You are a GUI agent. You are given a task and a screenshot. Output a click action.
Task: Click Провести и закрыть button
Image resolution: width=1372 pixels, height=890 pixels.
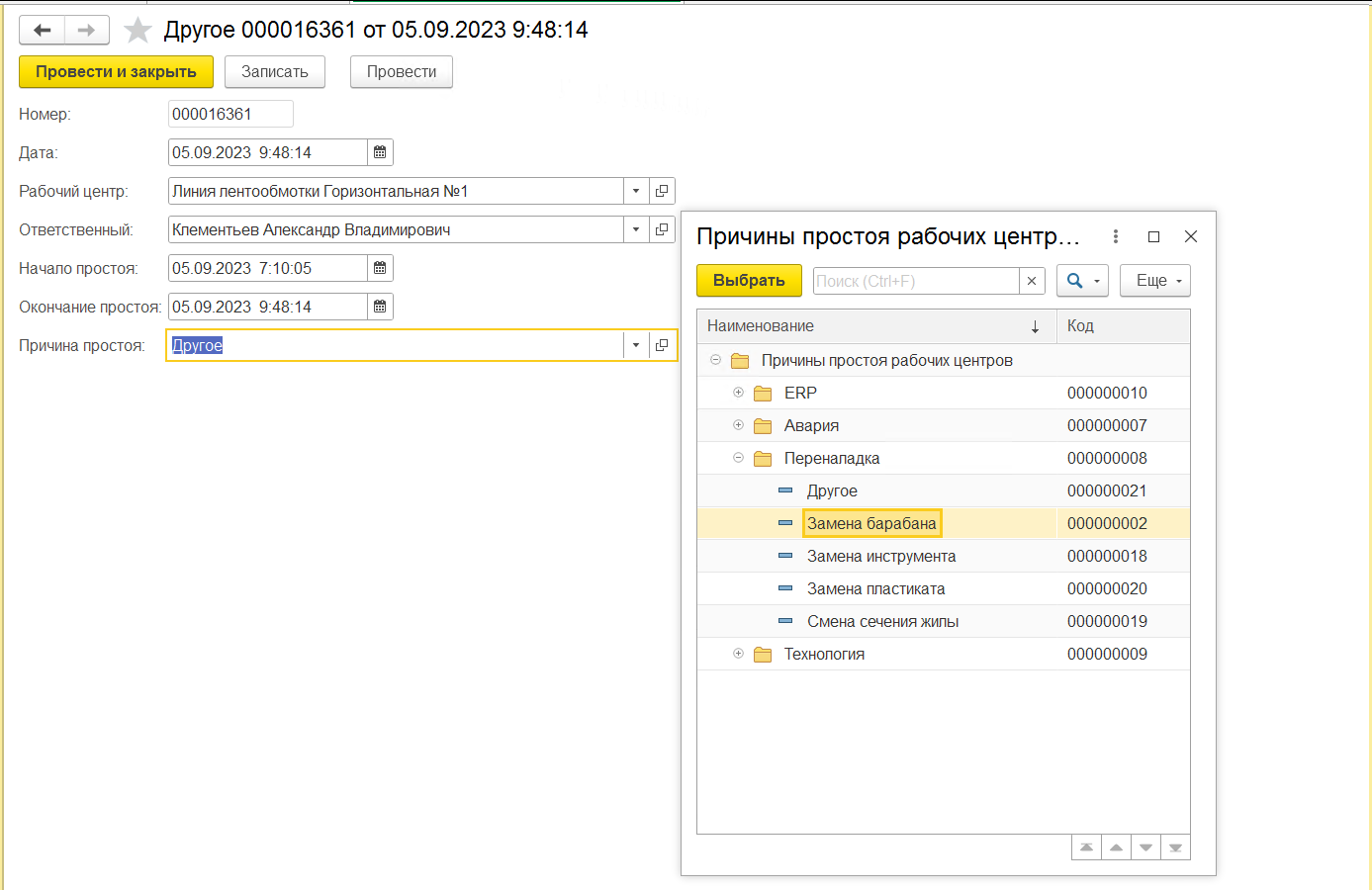click(x=117, y=72)
